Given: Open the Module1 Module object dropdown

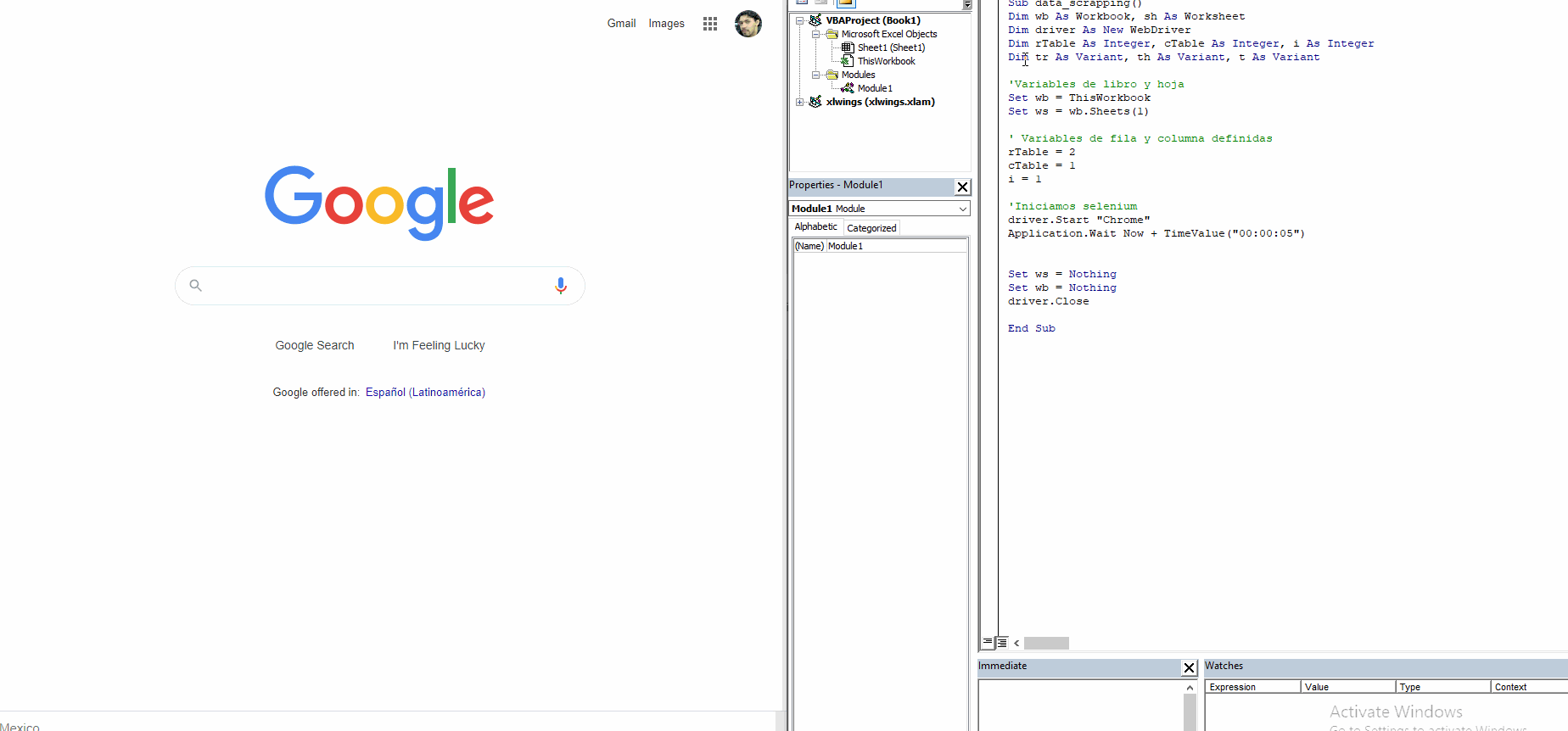Looking at the screenshot, I should tap(963, 209).
